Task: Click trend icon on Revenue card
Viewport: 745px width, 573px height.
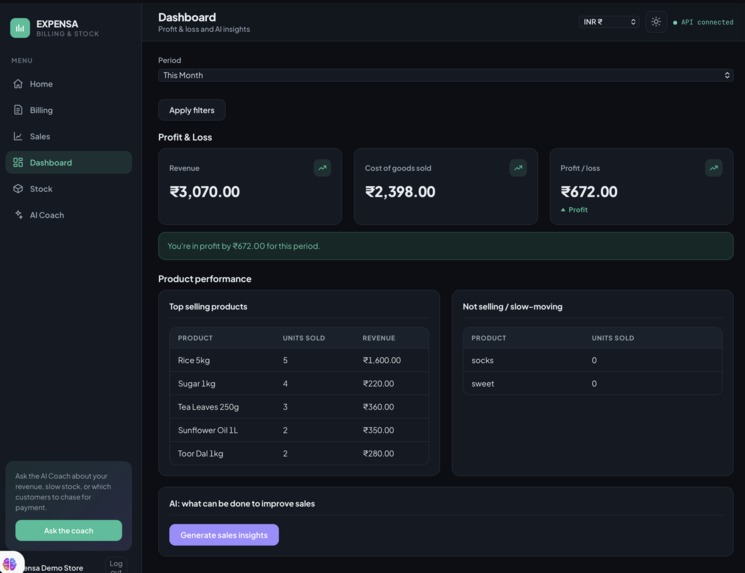Action: 322,168
